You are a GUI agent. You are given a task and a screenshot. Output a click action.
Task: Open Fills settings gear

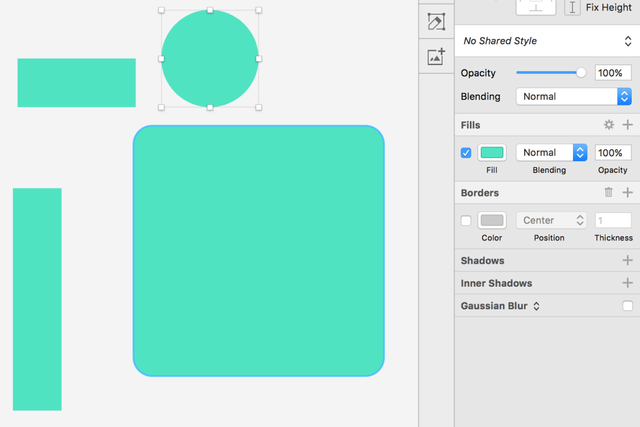(x=609, y=125)
